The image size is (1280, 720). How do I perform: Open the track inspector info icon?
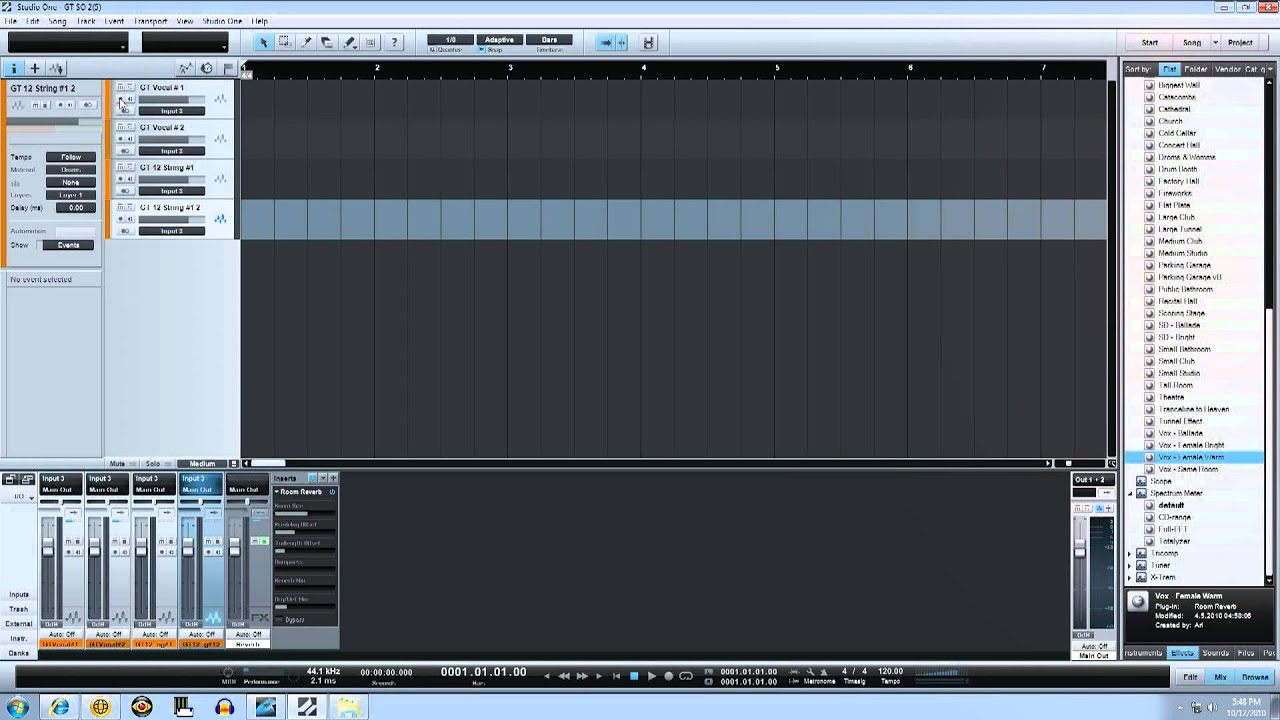[14, 69]
